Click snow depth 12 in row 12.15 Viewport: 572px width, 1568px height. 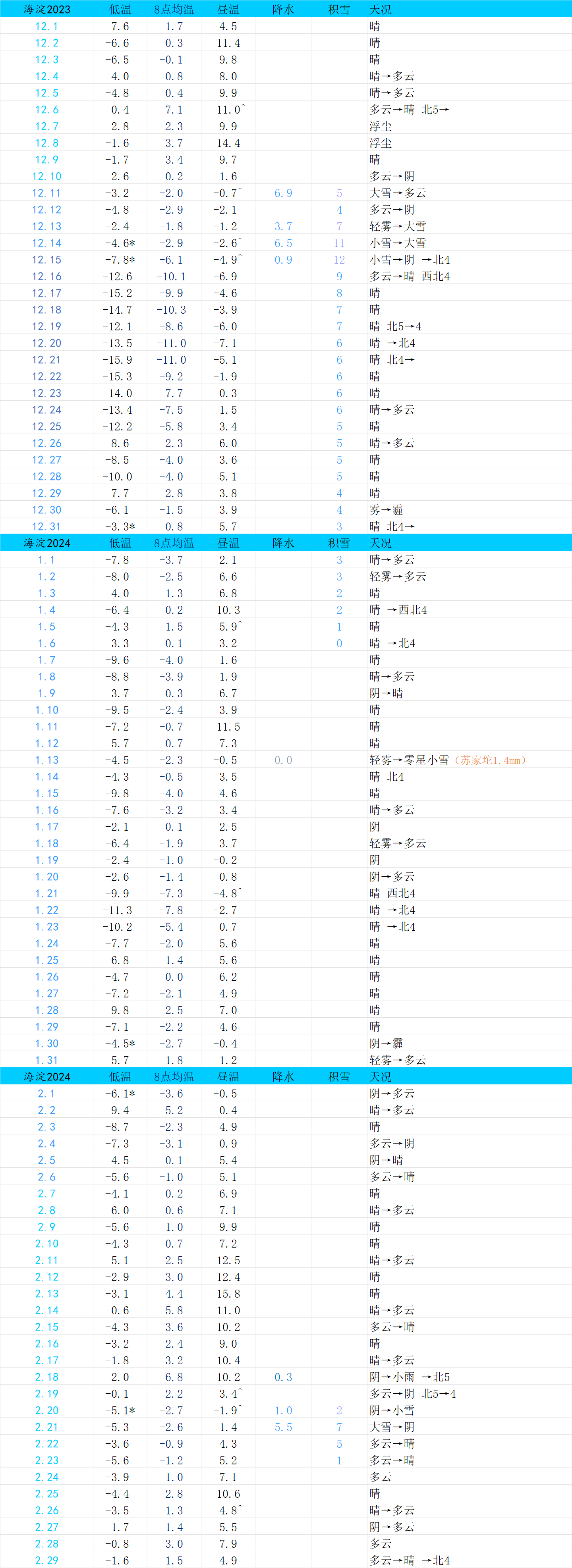coord(339,260)
